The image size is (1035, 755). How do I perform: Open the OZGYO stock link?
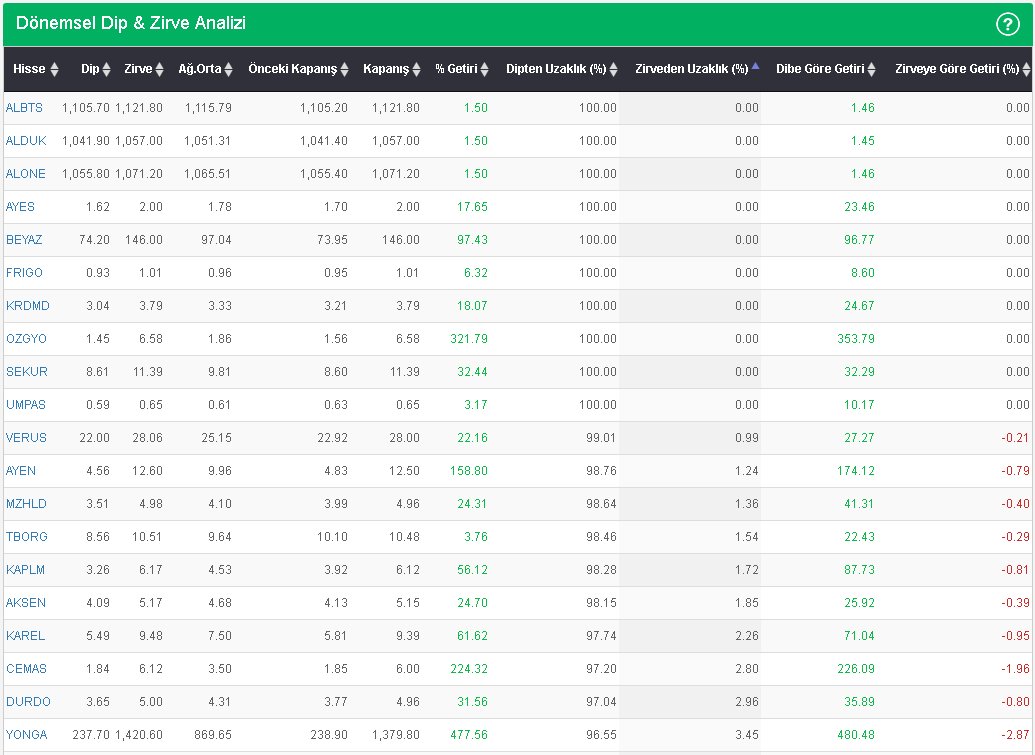(x=26, y=339)
